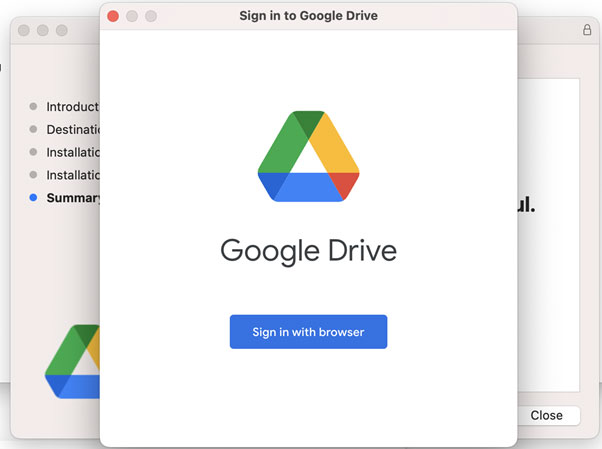Click the Google Drive wordmark text
The image size is (602, 449).
pos(308,249)
